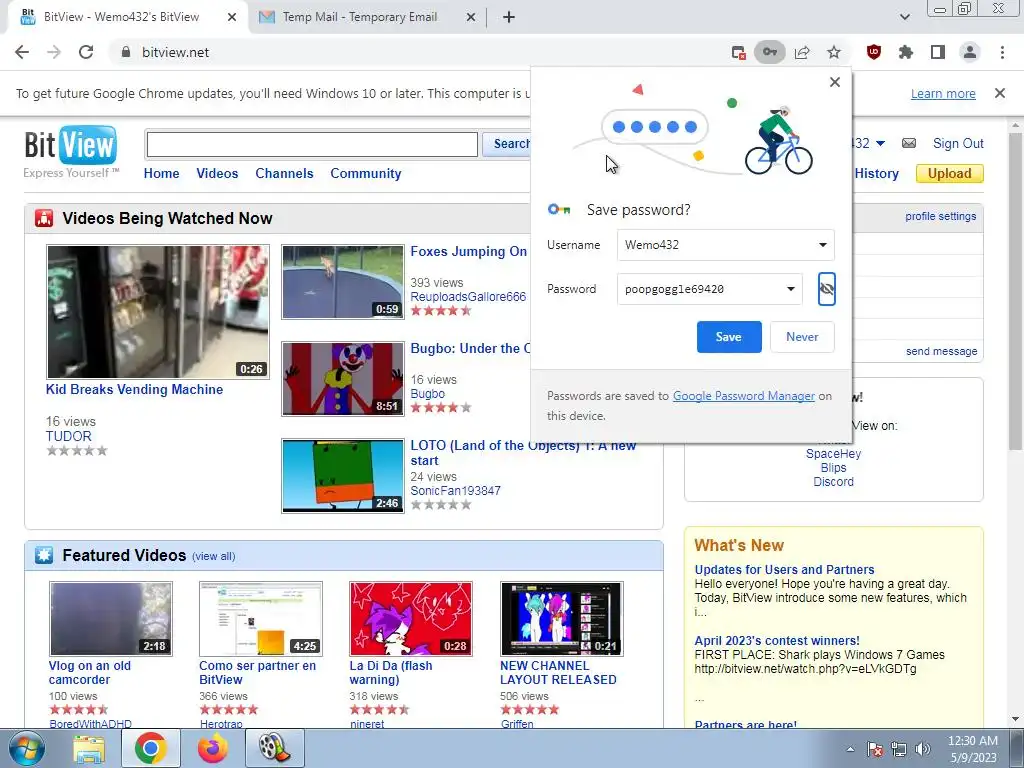Click Learn more in update bar
The height and width of the screenshot is (768, 1024).
943,93
